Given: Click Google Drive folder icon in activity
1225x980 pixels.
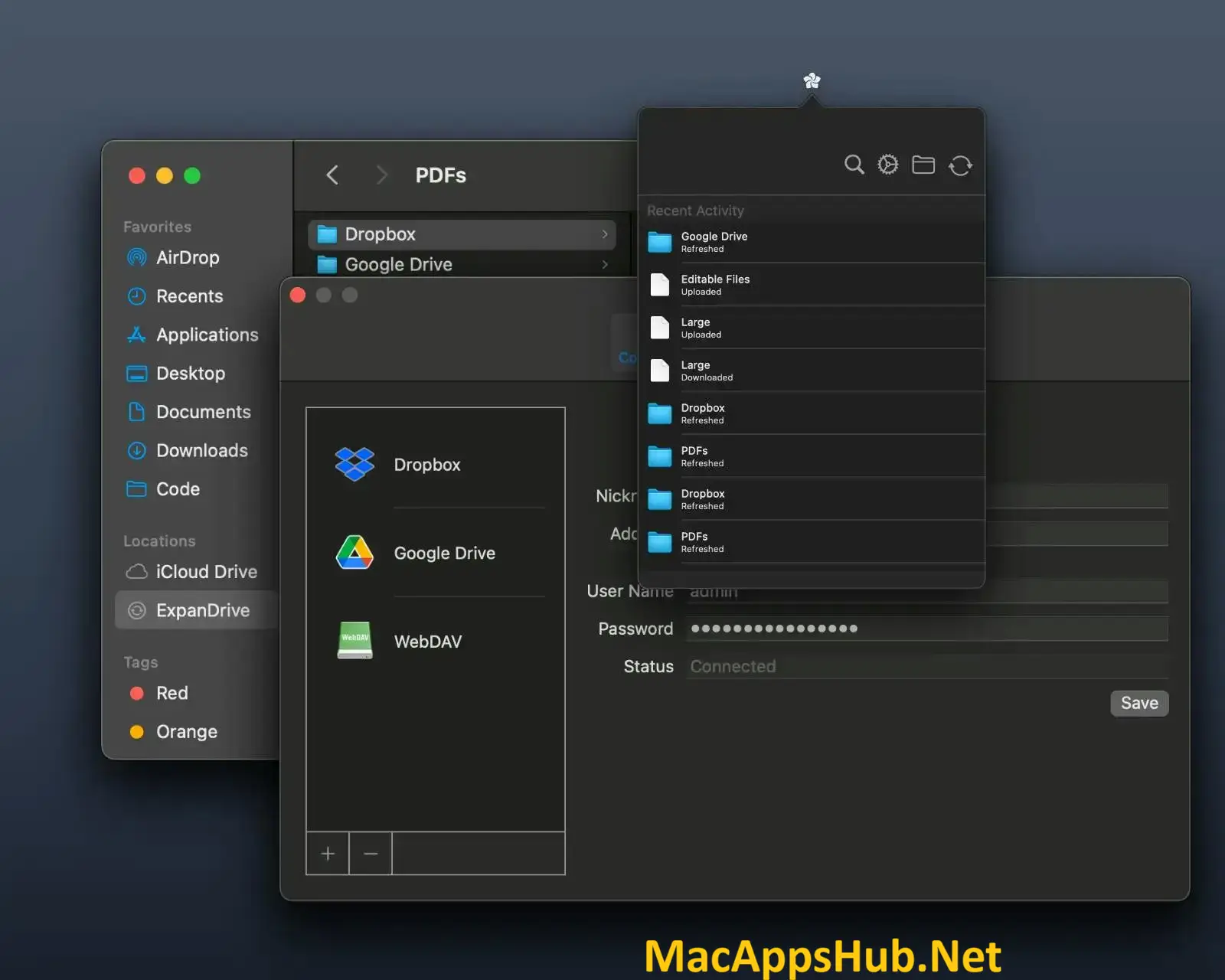Looking at the screenshot, I should tap(660, 242).
